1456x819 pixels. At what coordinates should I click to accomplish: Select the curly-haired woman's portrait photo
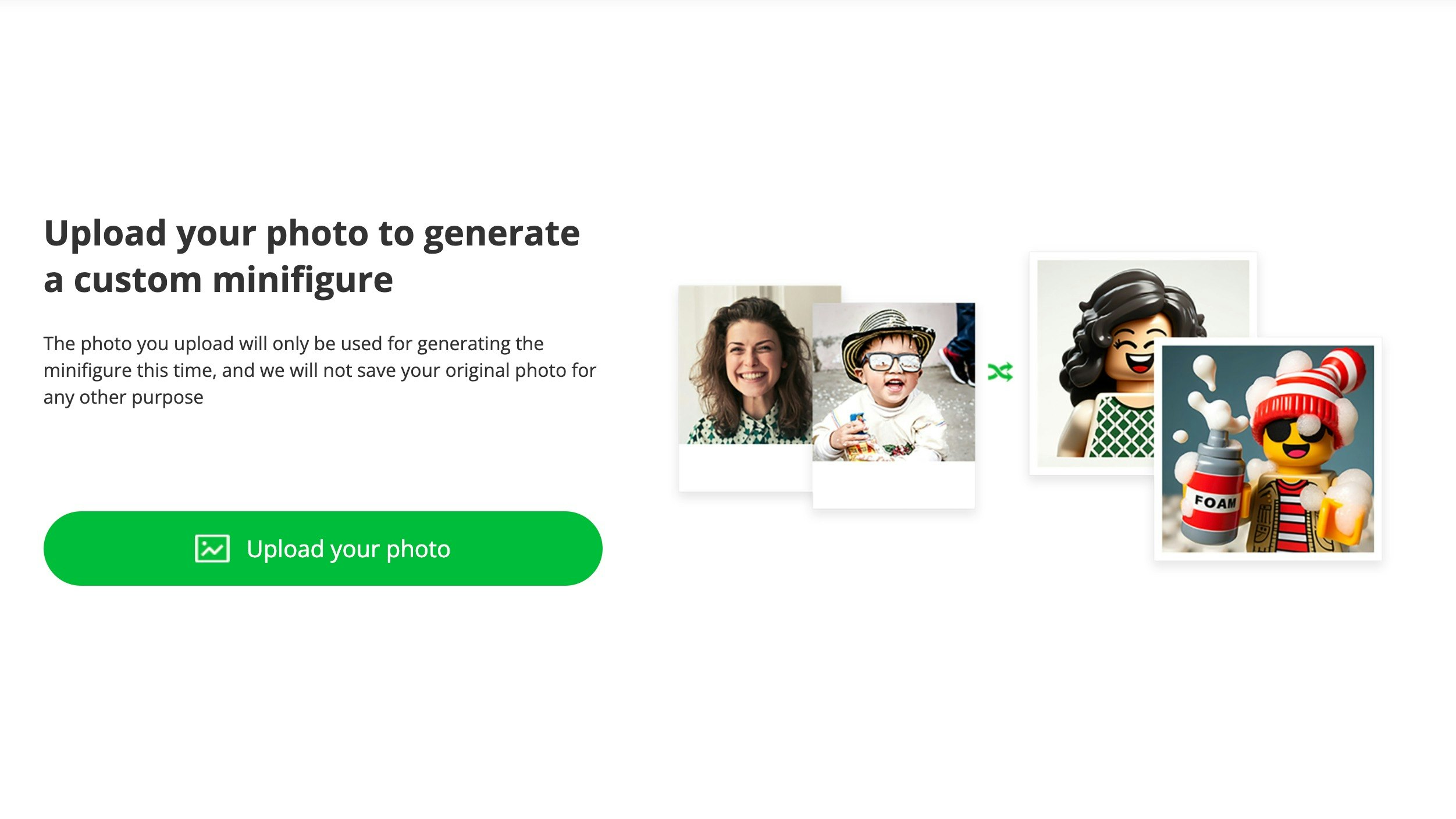pyautogui.click(x=746, y=365)
